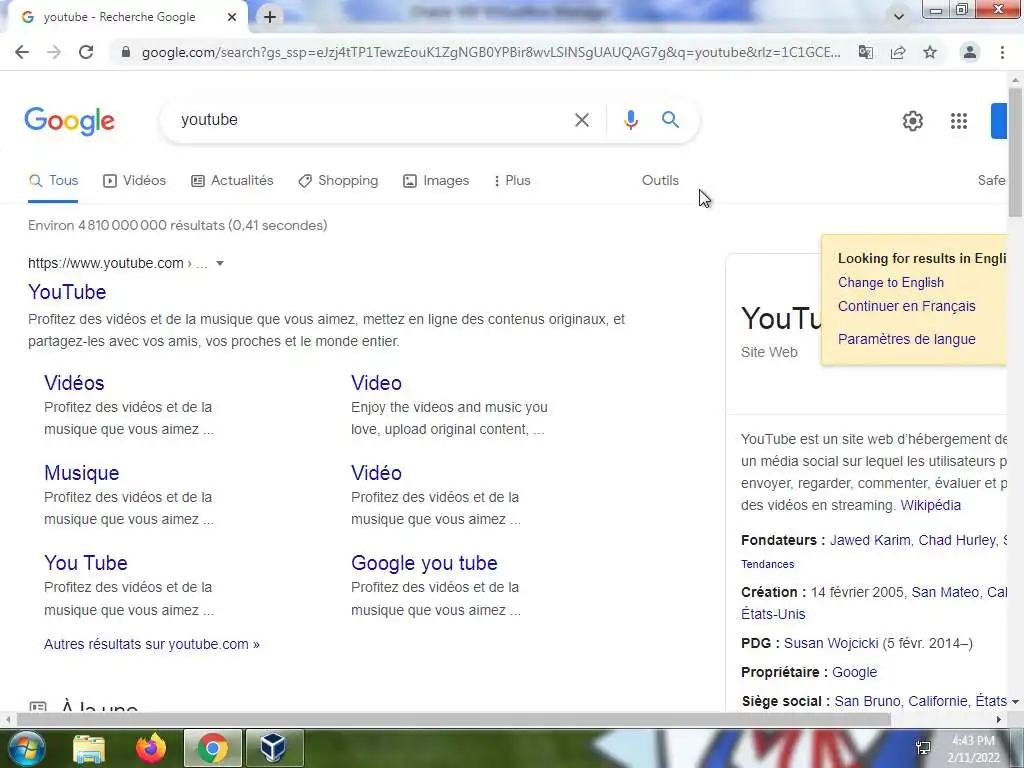This screenshot has width=1024, height=768.
Task: Open new tab with plus button
Action: [x=270, y=17]
